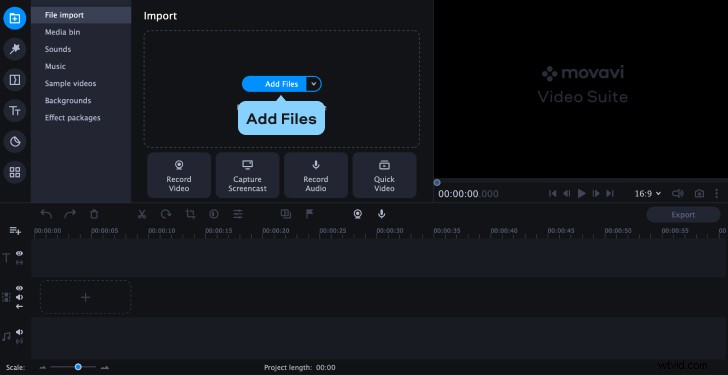Click the Play button in player

[581, 194]
